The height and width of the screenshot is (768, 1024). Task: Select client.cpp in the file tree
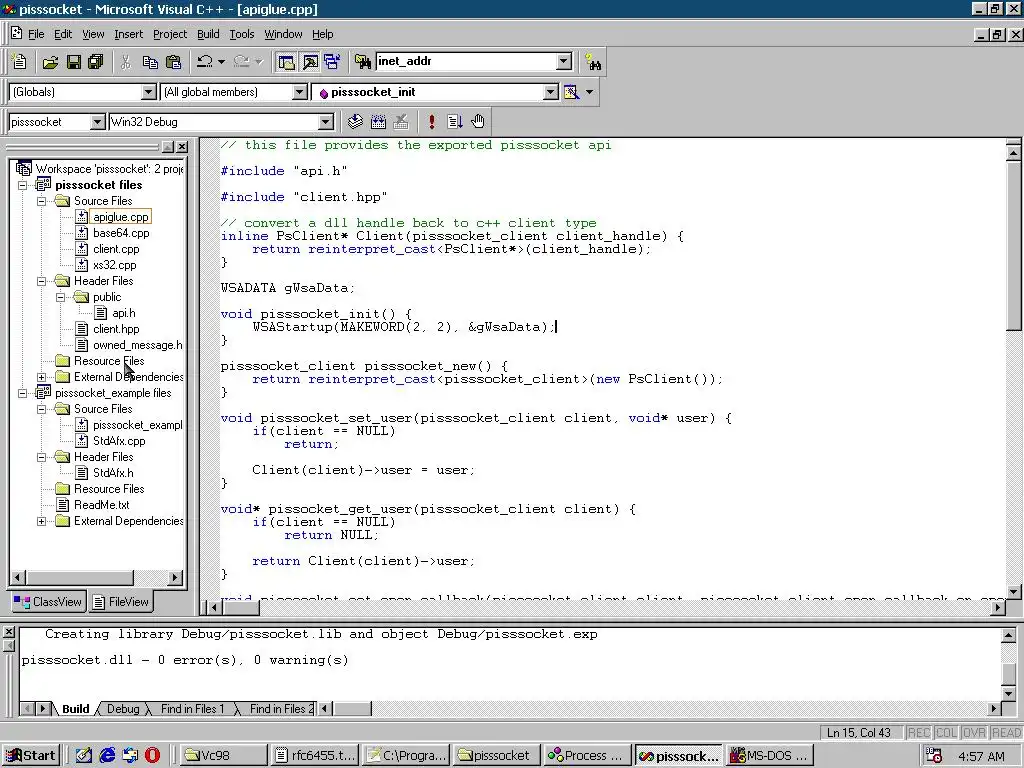pyautogui.click(x=116, y=249)
